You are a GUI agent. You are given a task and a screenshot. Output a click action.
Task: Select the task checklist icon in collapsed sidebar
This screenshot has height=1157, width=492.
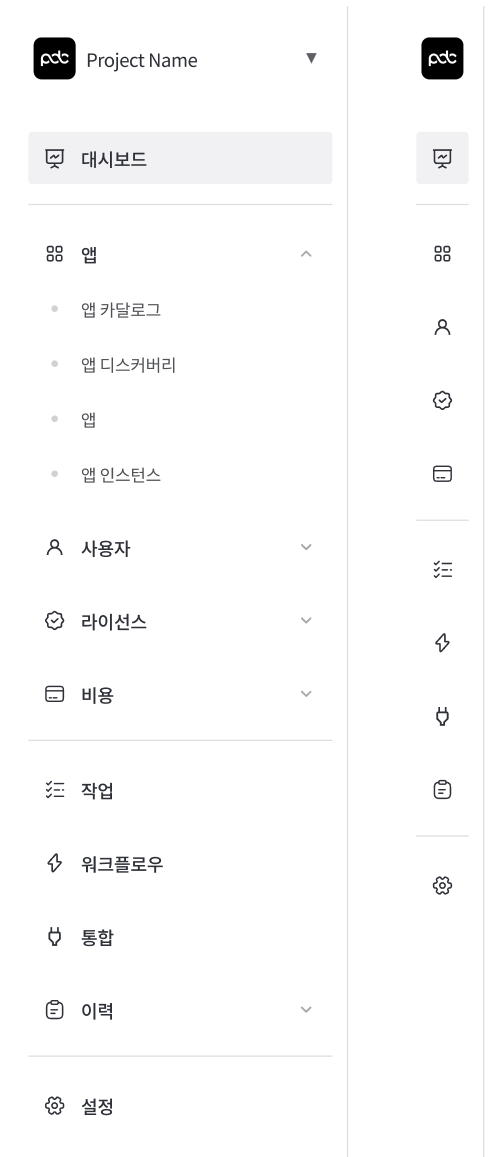[442, 570]
